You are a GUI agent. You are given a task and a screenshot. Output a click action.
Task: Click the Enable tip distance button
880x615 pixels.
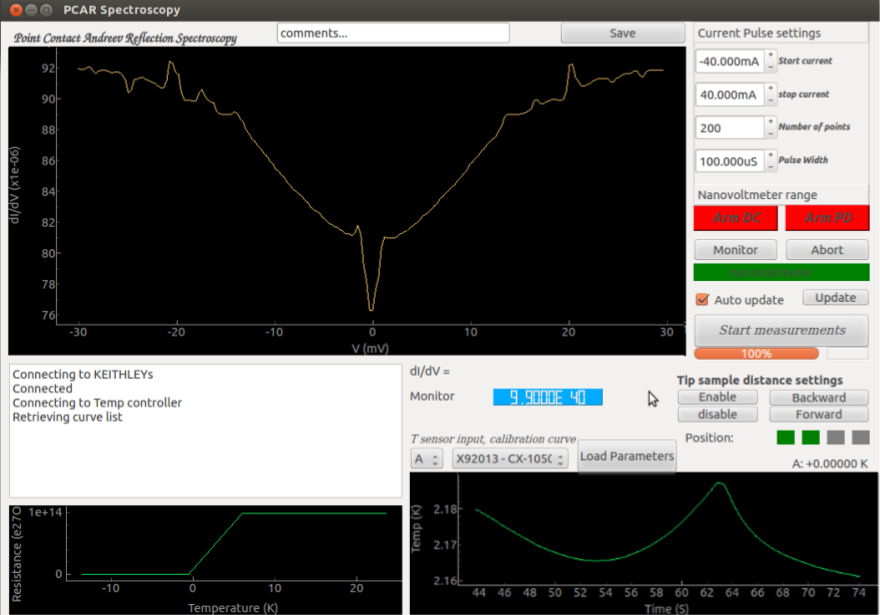click(x=717, y=397)
